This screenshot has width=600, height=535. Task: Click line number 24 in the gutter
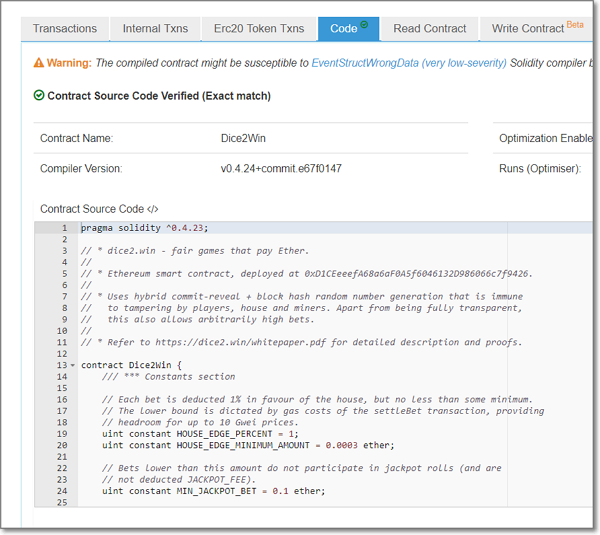62,491
